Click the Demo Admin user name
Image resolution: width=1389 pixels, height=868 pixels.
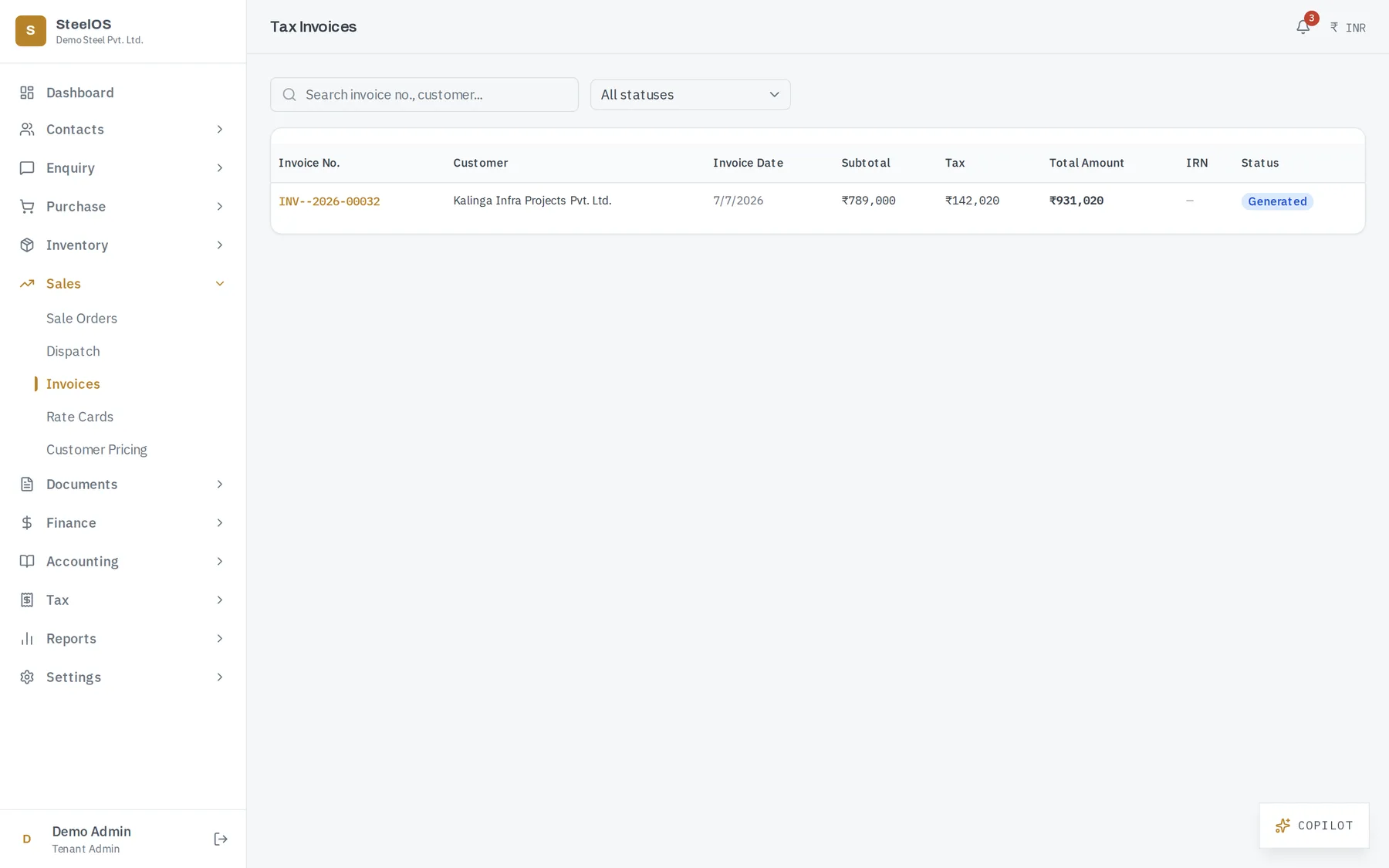[92, 831]
